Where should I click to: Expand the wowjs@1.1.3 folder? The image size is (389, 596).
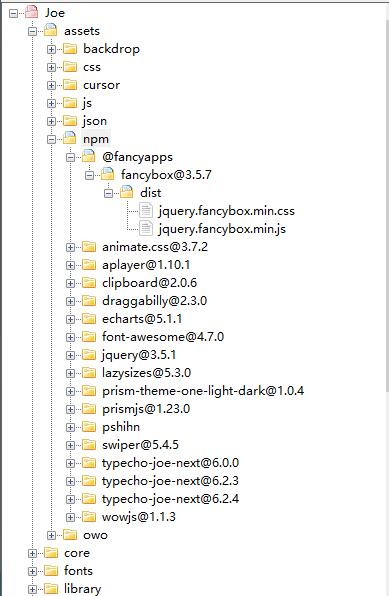point(70,517)
